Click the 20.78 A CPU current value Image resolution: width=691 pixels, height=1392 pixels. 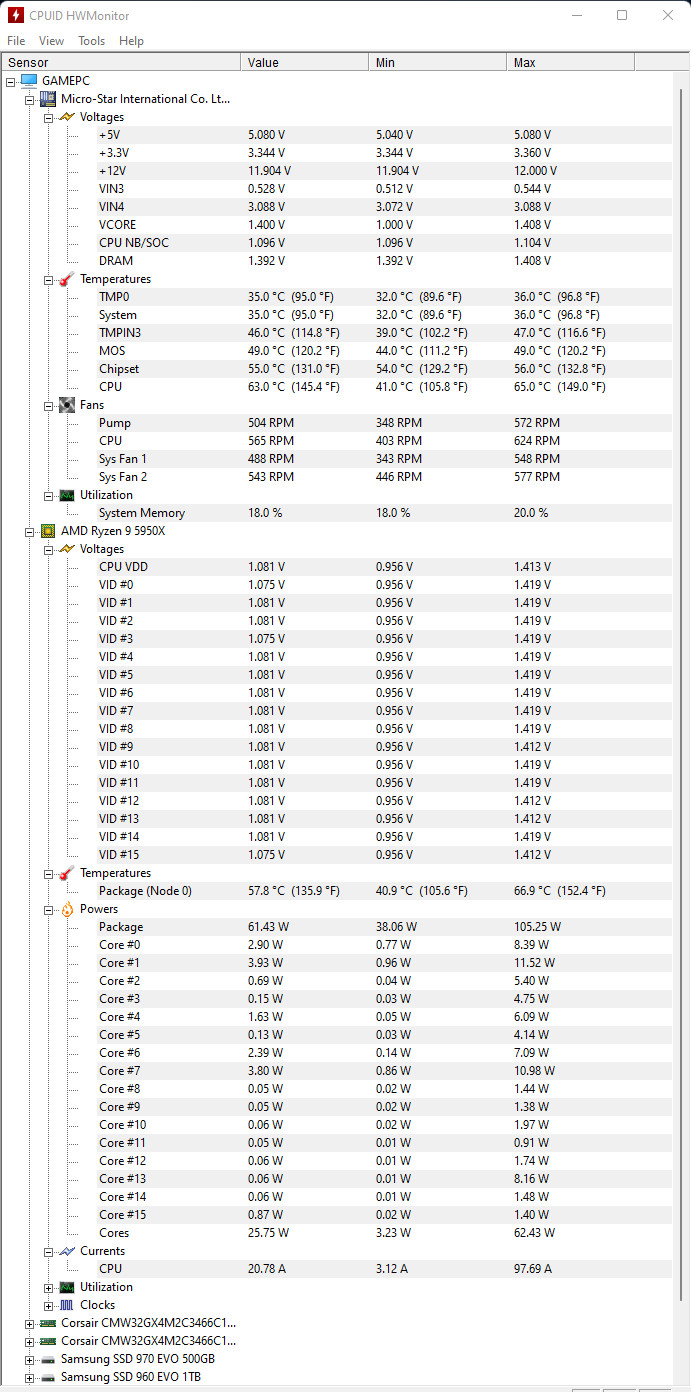[269, 1269]
